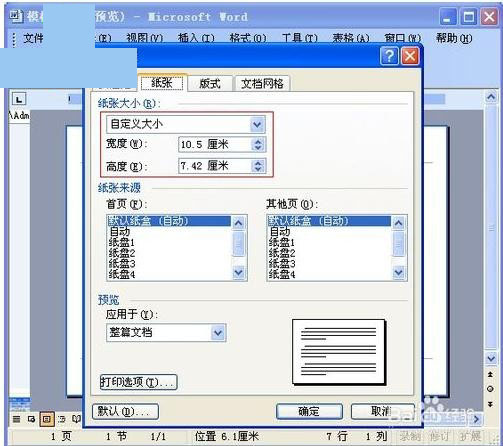Click the page preview thumbnail in dialog

point(339,352)
